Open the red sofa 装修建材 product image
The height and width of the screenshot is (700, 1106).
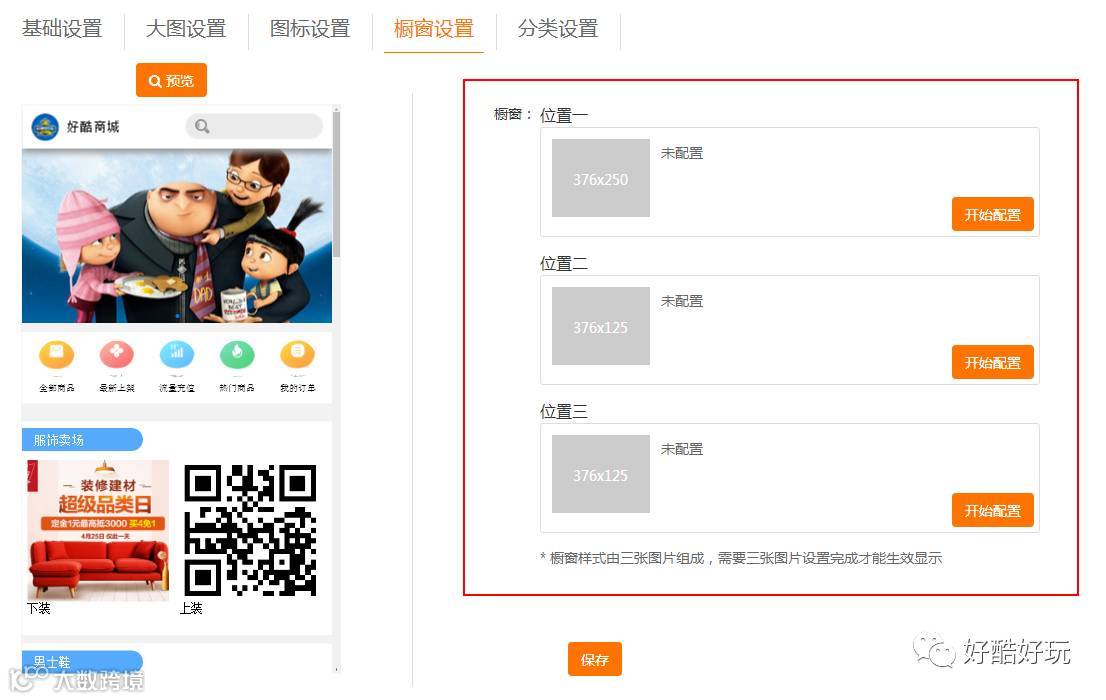[x=98, y=530]
